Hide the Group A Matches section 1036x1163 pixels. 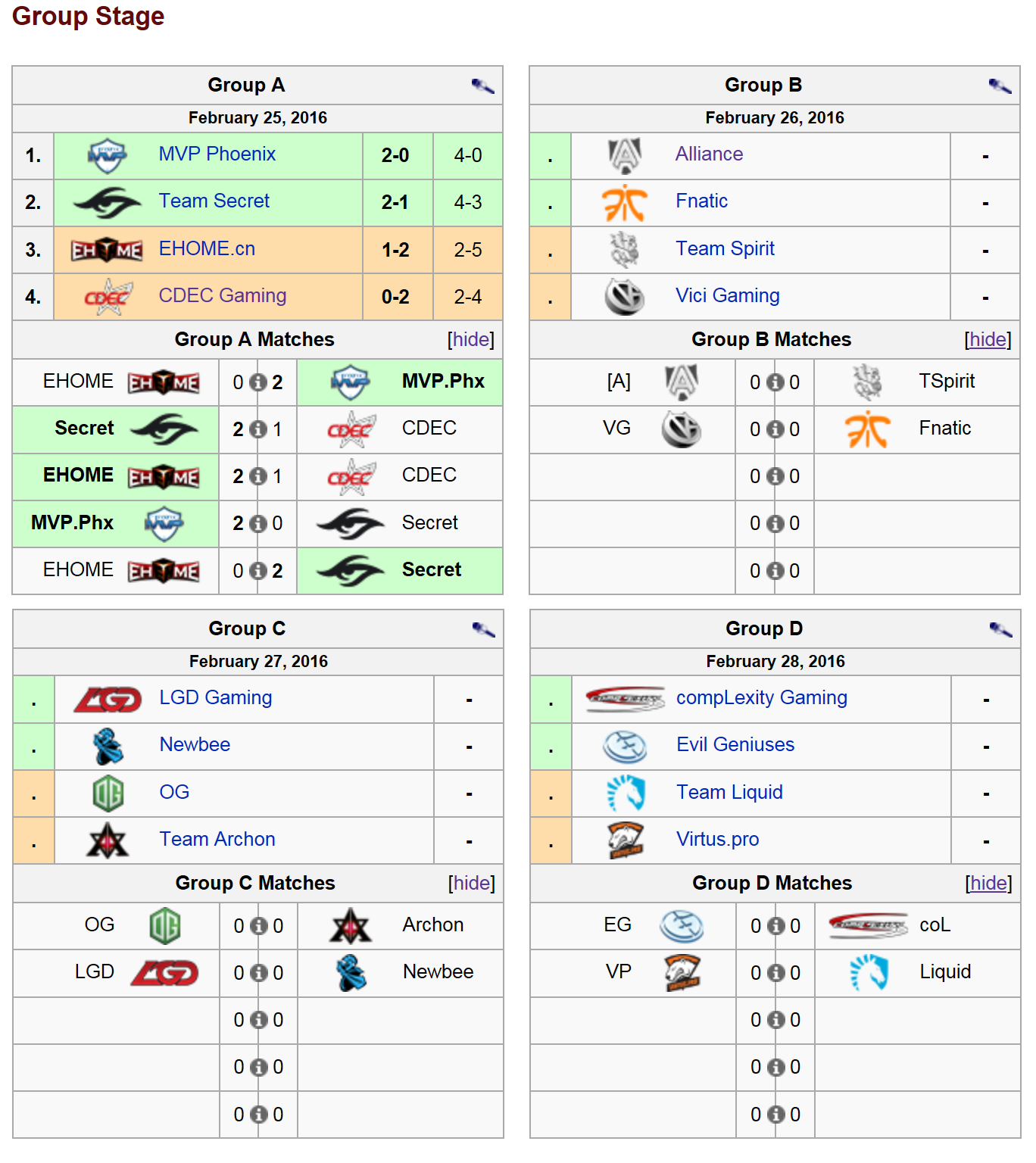point(470,340)
